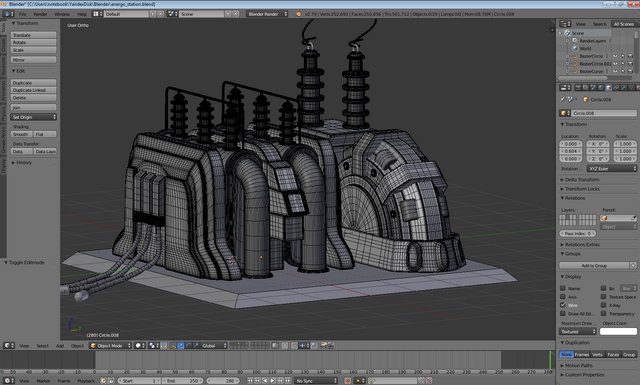This screenshot has width=640, height=385.
Task: Open the Modifiers properties tab (wrench icon)
Action: click(624, 87)
